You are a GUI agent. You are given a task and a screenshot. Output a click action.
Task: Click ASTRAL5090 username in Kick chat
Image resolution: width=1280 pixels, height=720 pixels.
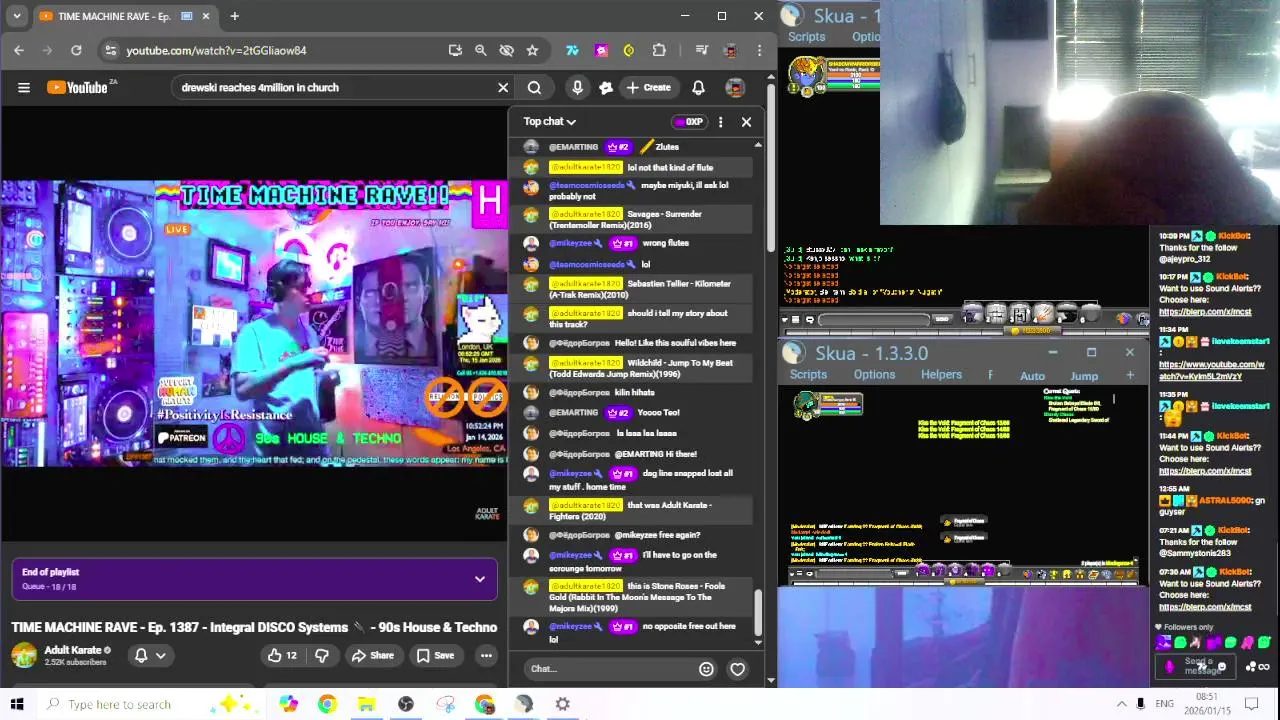click(1224, 500)
